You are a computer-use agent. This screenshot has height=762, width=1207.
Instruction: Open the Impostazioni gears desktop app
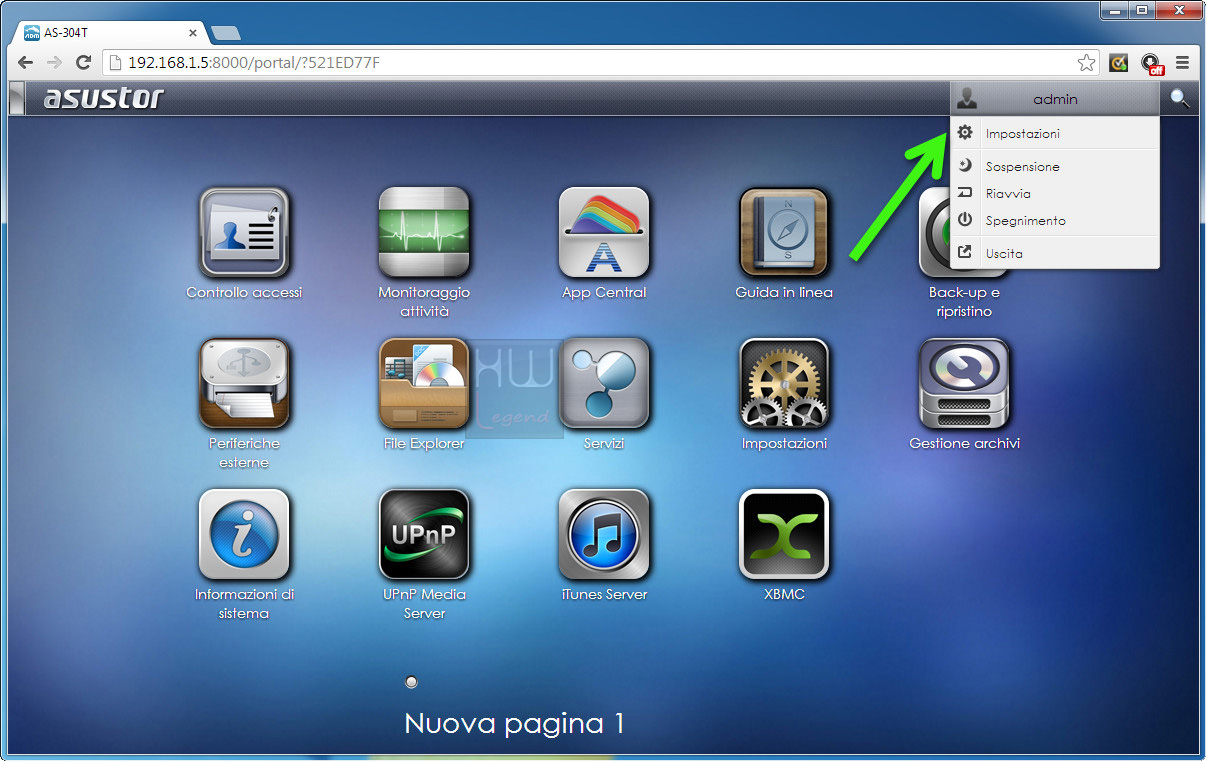click(x=784, y=383)
